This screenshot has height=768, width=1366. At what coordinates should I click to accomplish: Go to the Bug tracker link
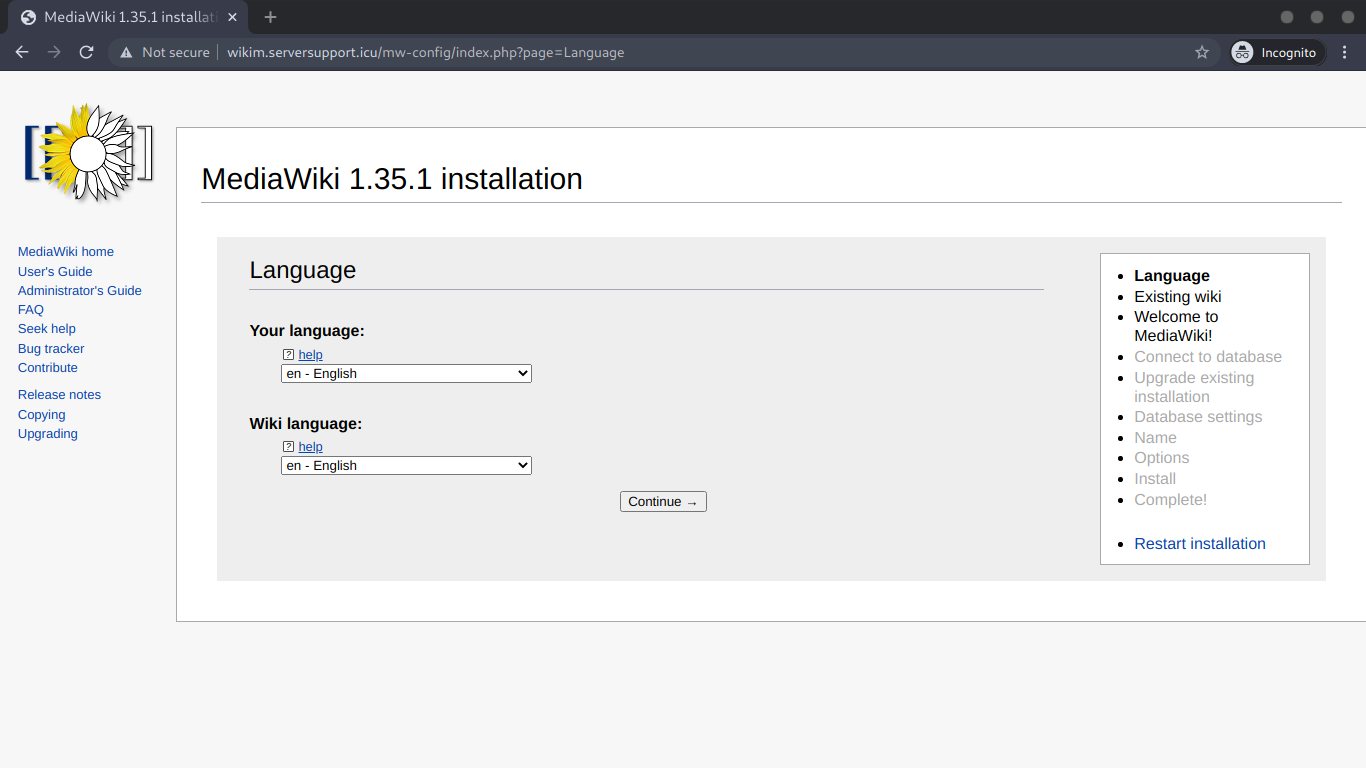(51, 349)
